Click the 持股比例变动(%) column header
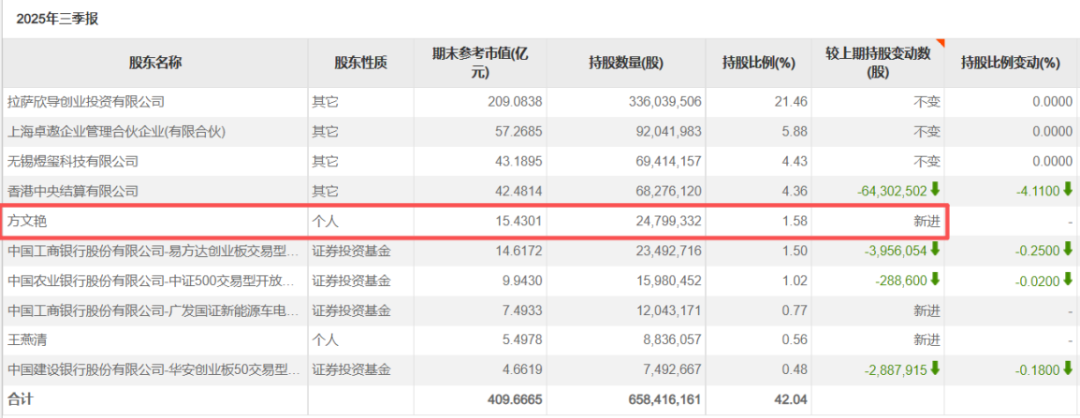The height and width of the screenshot is (418, 1080). (1010, 63)
